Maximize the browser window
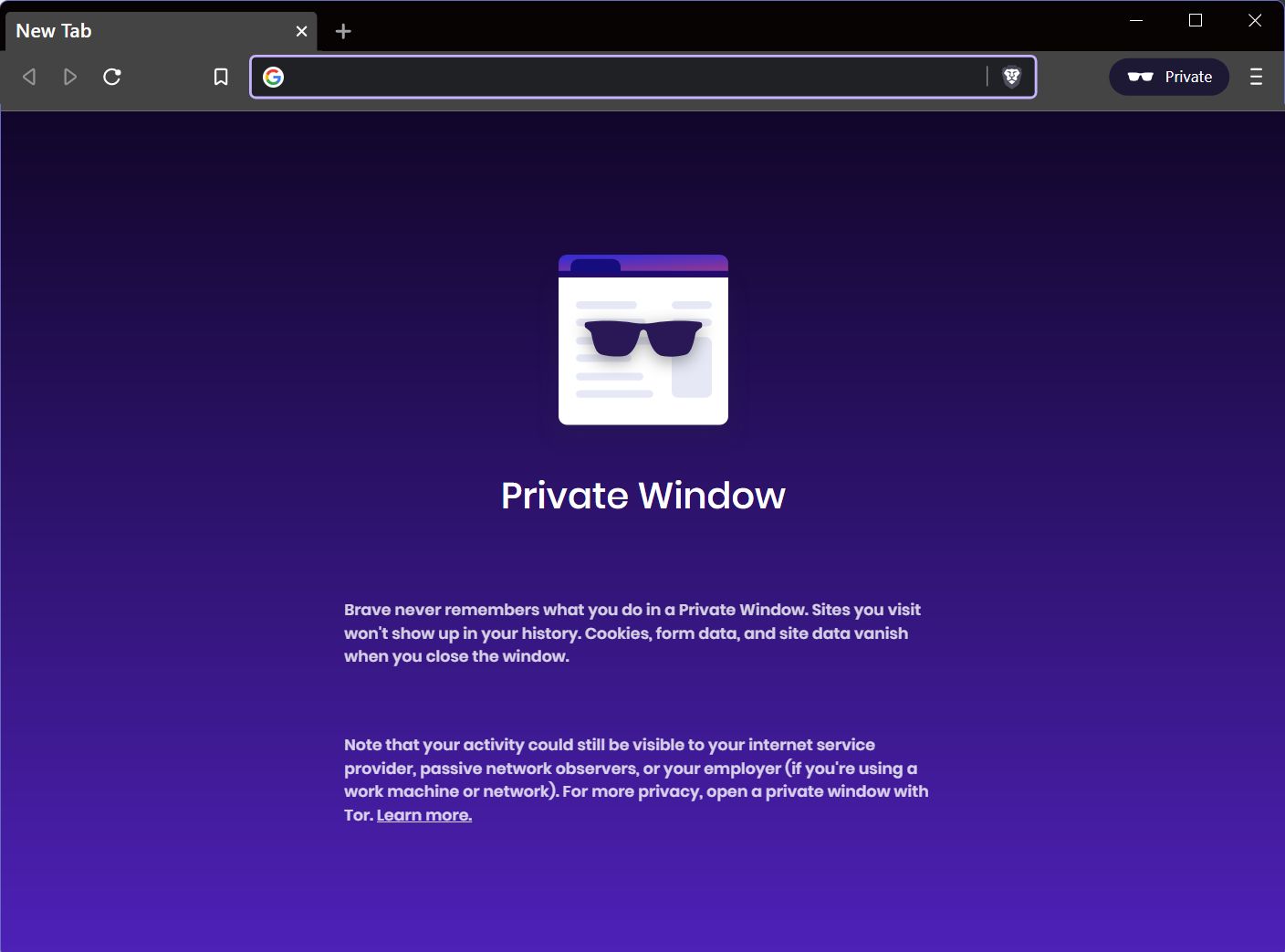 click(x=1195, y=19)
